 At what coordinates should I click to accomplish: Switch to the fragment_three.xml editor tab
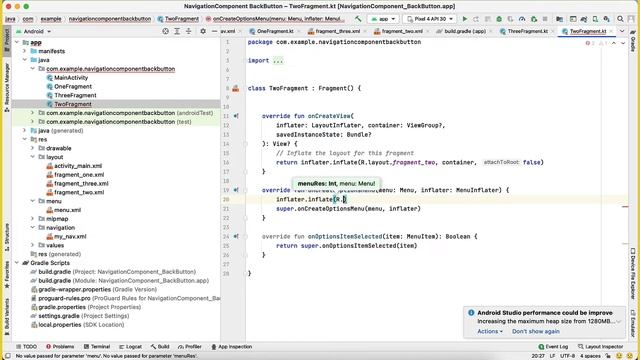tap(334, 31)
